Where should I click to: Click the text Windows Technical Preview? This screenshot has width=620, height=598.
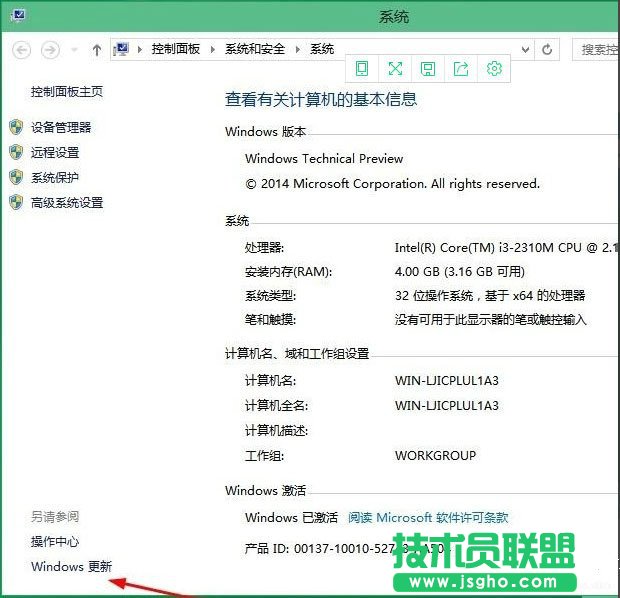[x=324, y=159]
